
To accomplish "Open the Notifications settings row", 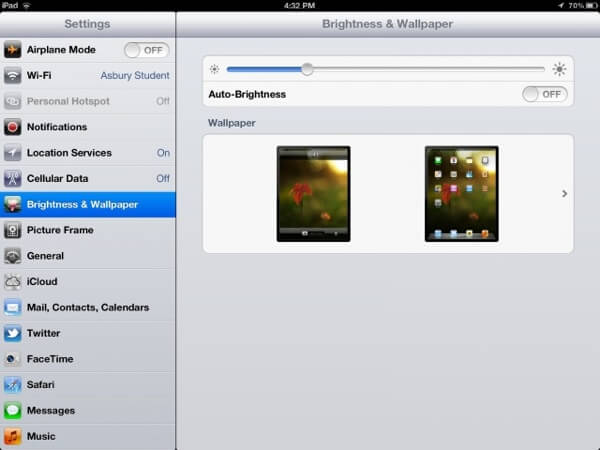I will (88, 127).
